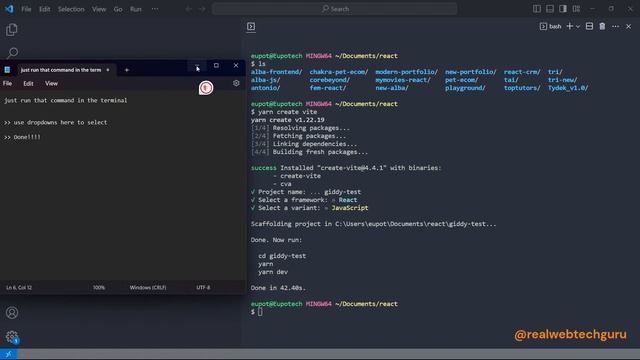Expand the hidden menu items ellipsis
640x360 pixels.
(155, 9)
